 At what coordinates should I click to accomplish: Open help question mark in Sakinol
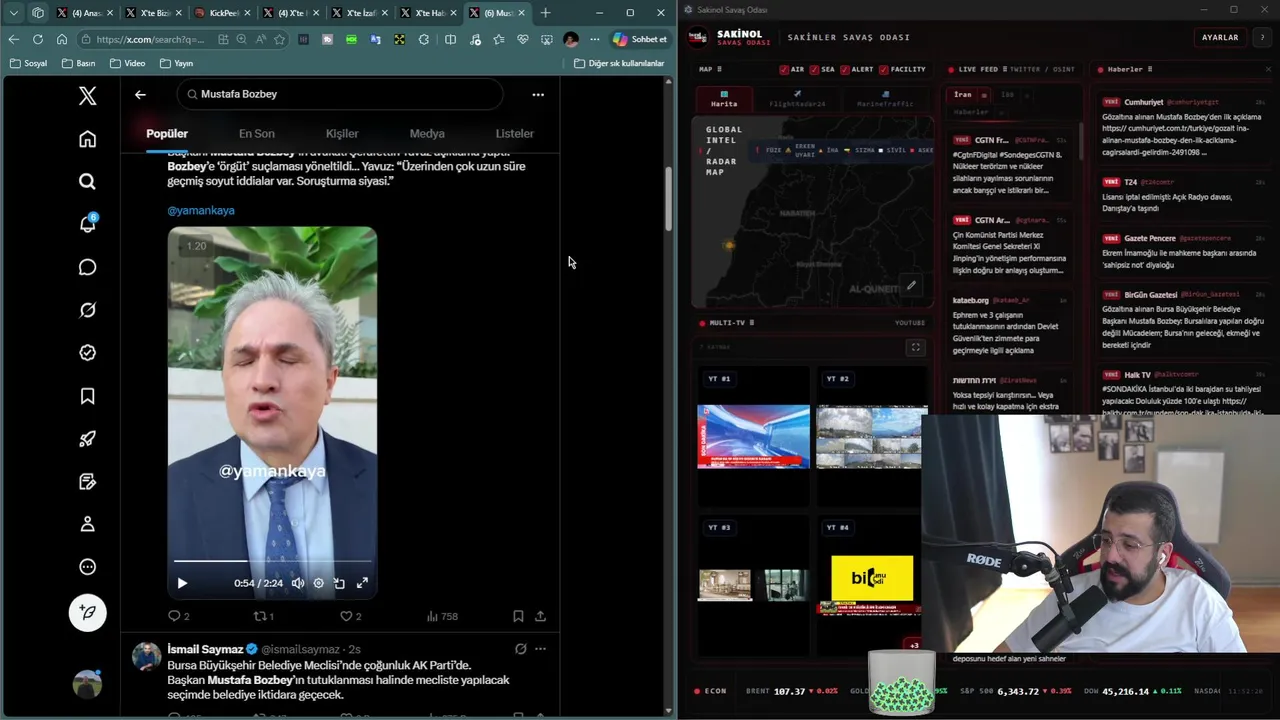[1262, 37]
